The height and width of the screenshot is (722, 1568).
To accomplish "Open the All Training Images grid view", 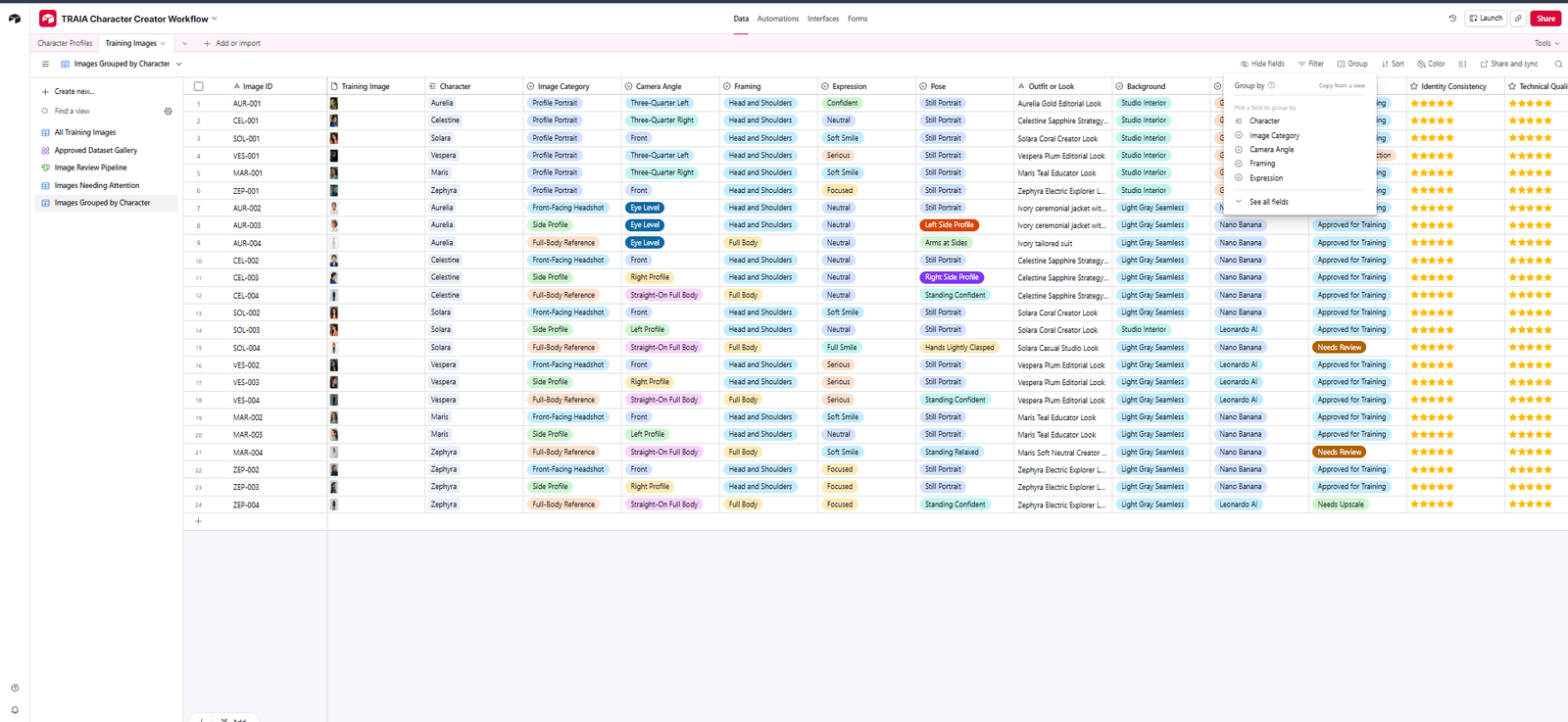I will [85, 132].
